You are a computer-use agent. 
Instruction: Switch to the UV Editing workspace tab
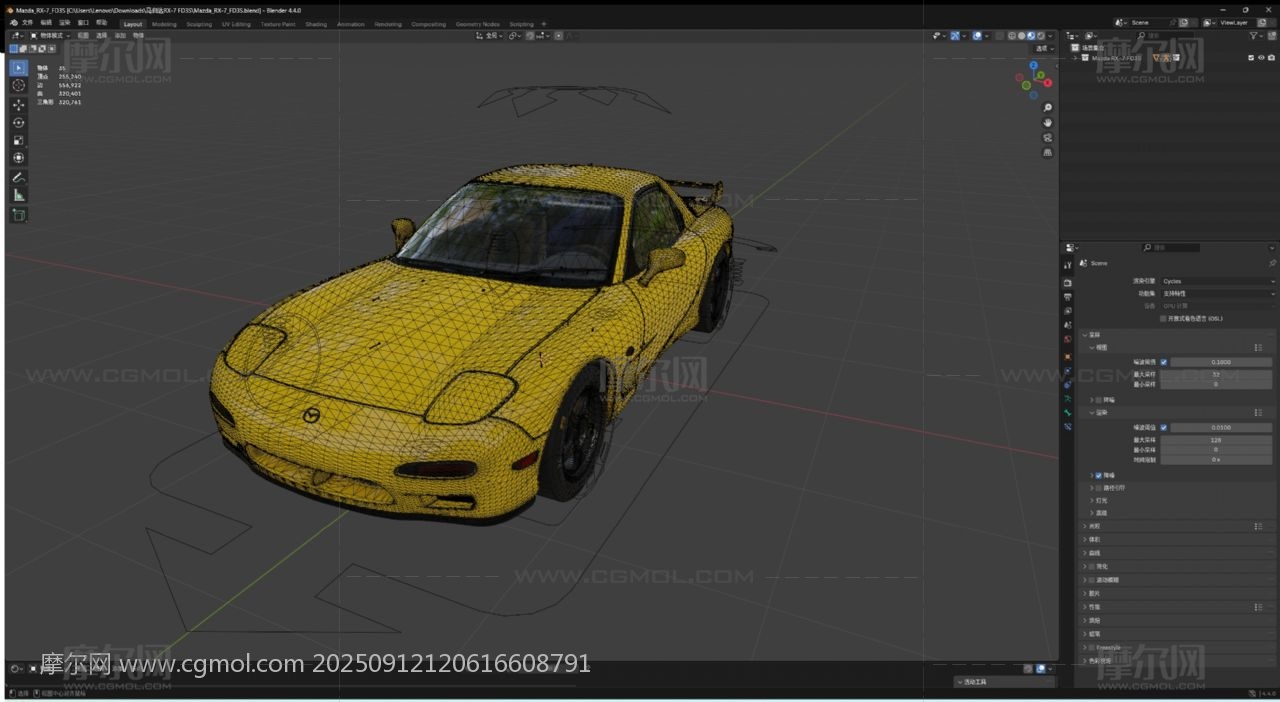236,24
